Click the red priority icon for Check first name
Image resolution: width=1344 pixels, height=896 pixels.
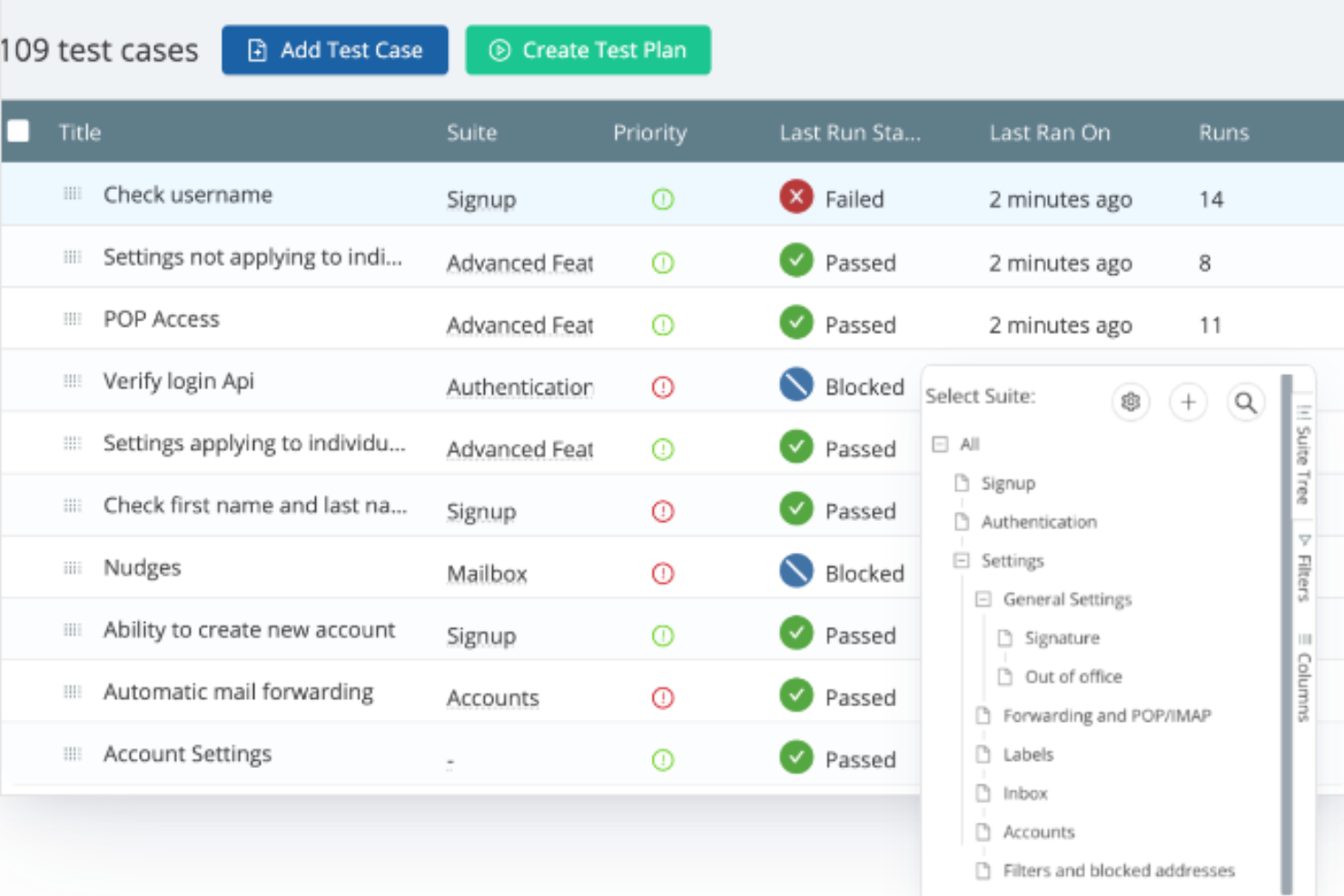pos(663,511)
